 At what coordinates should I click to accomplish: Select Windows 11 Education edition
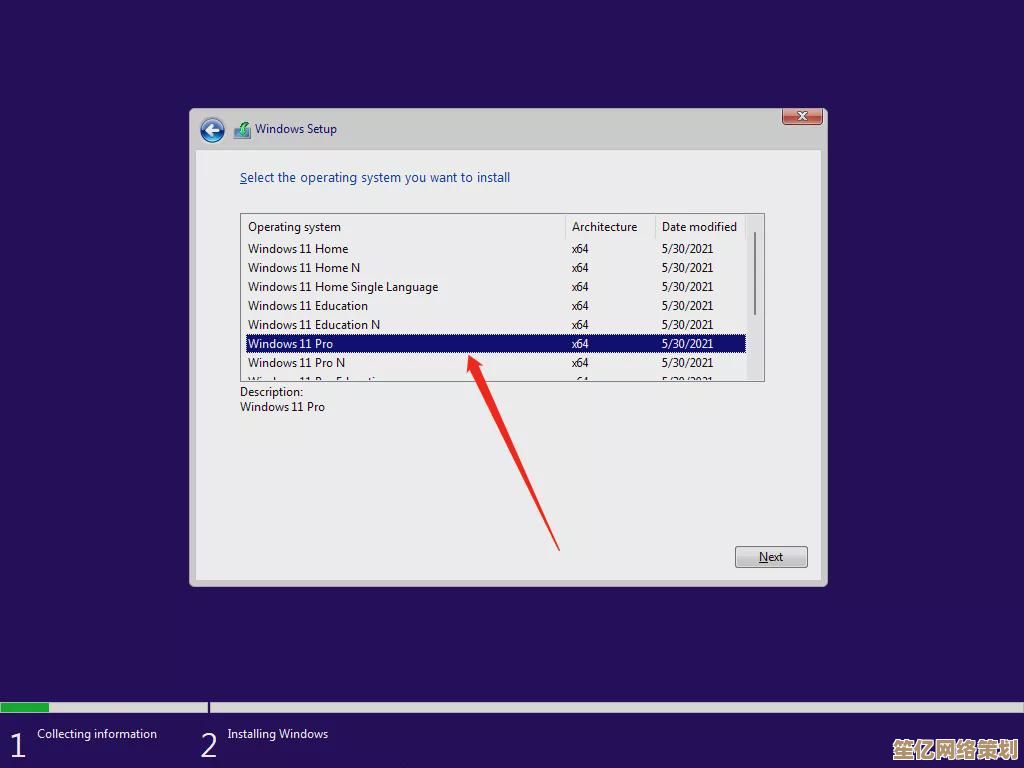308,305
